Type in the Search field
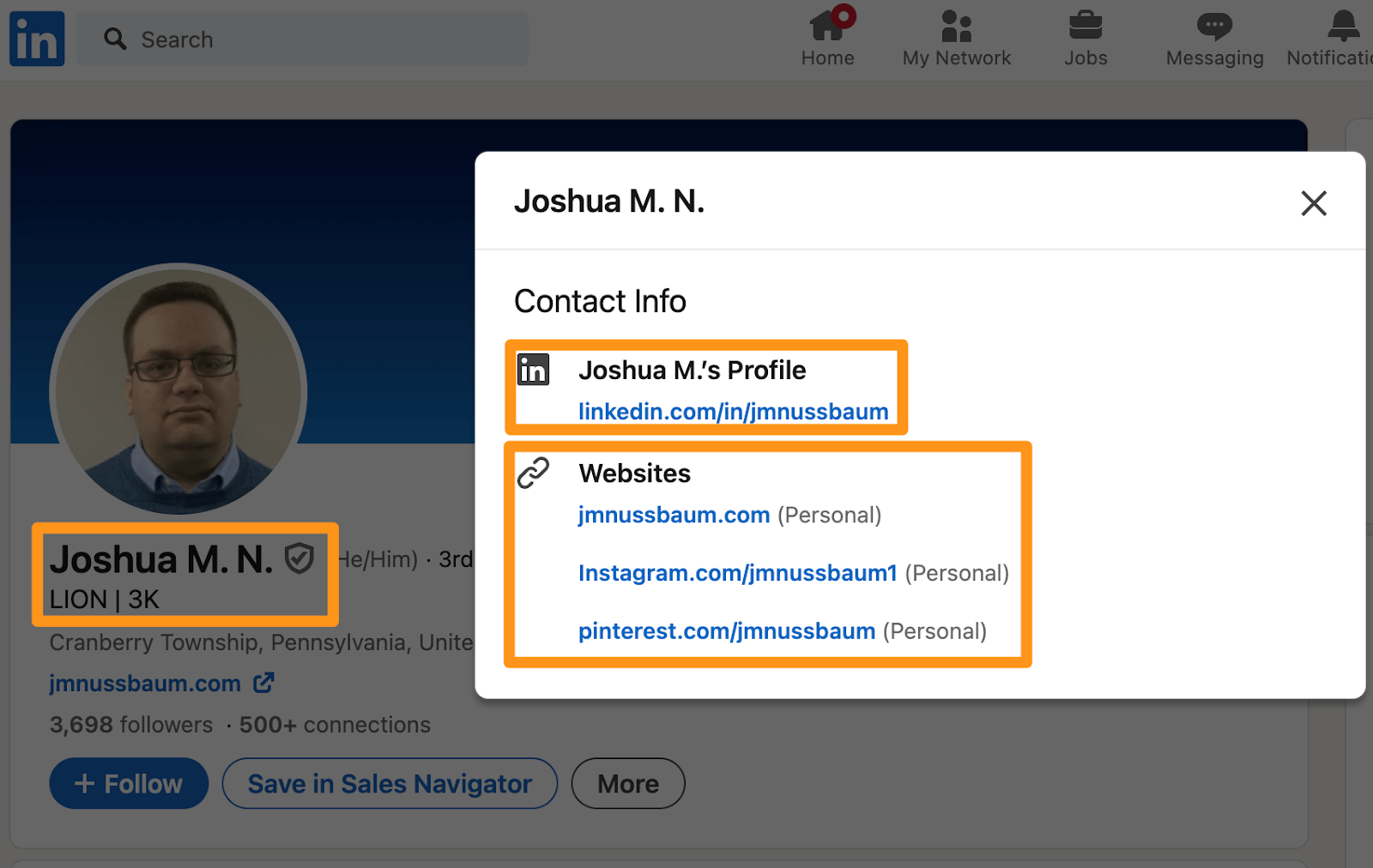Viewport: 1373px width, 868px height. [326, 39]
